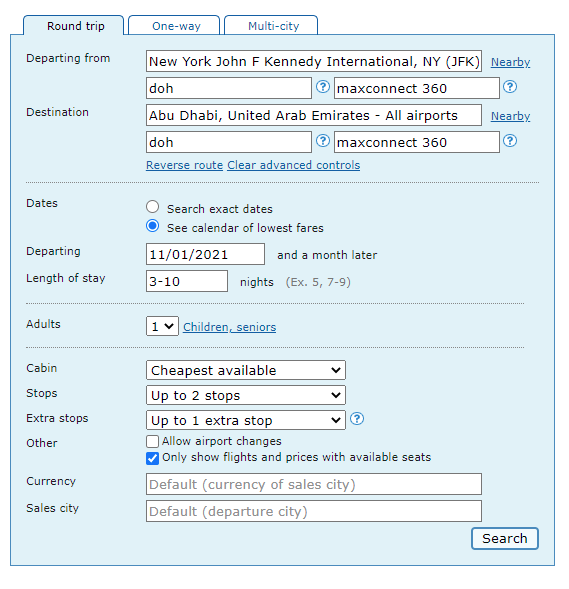The image size is (569, 589).
Task: Open help icon beside destination extension code field
Action: 510,141
